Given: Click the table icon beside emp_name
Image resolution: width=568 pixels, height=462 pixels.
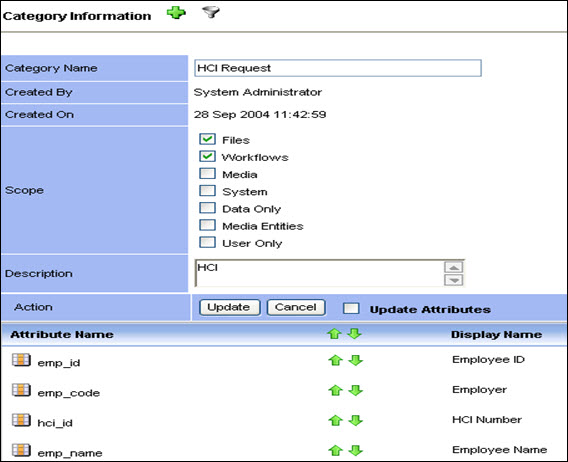Looking at the screenshot, I should point(21,450).
